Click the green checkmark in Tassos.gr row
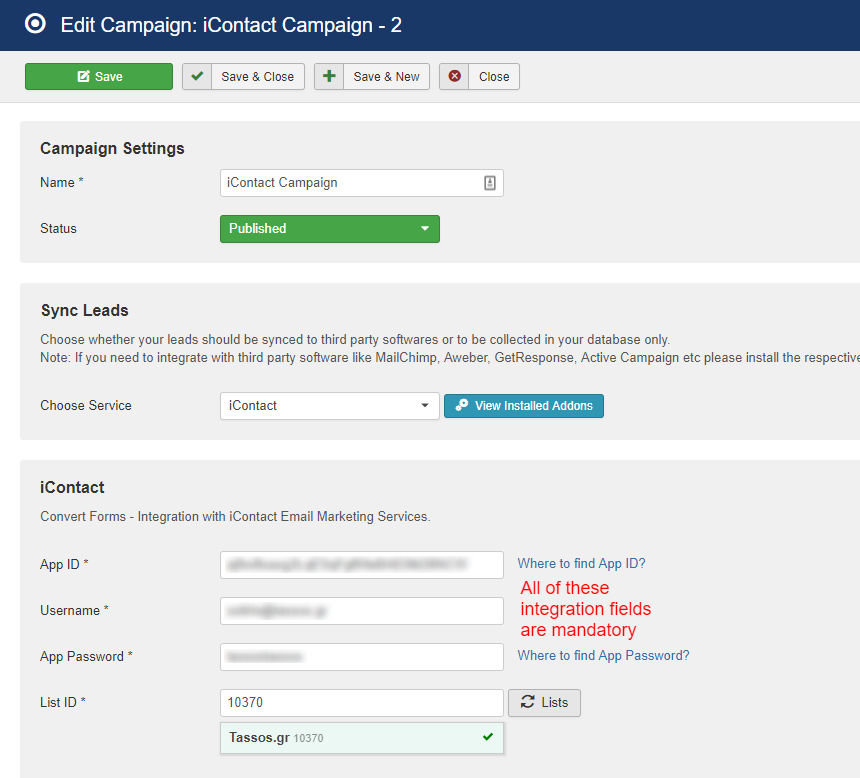The height and width of the screenshot is (778, 860). [x=488, y=737]
